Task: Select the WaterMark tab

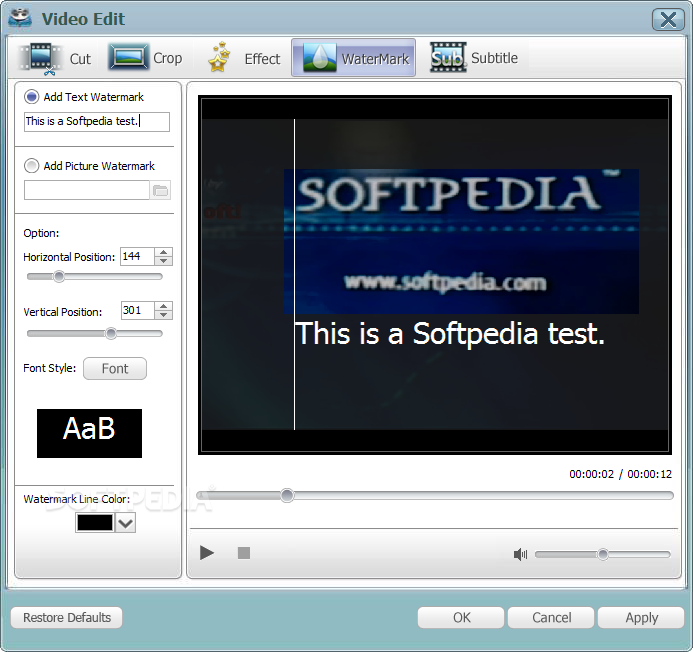Action: pyautogui.click(x=354, y=58)
